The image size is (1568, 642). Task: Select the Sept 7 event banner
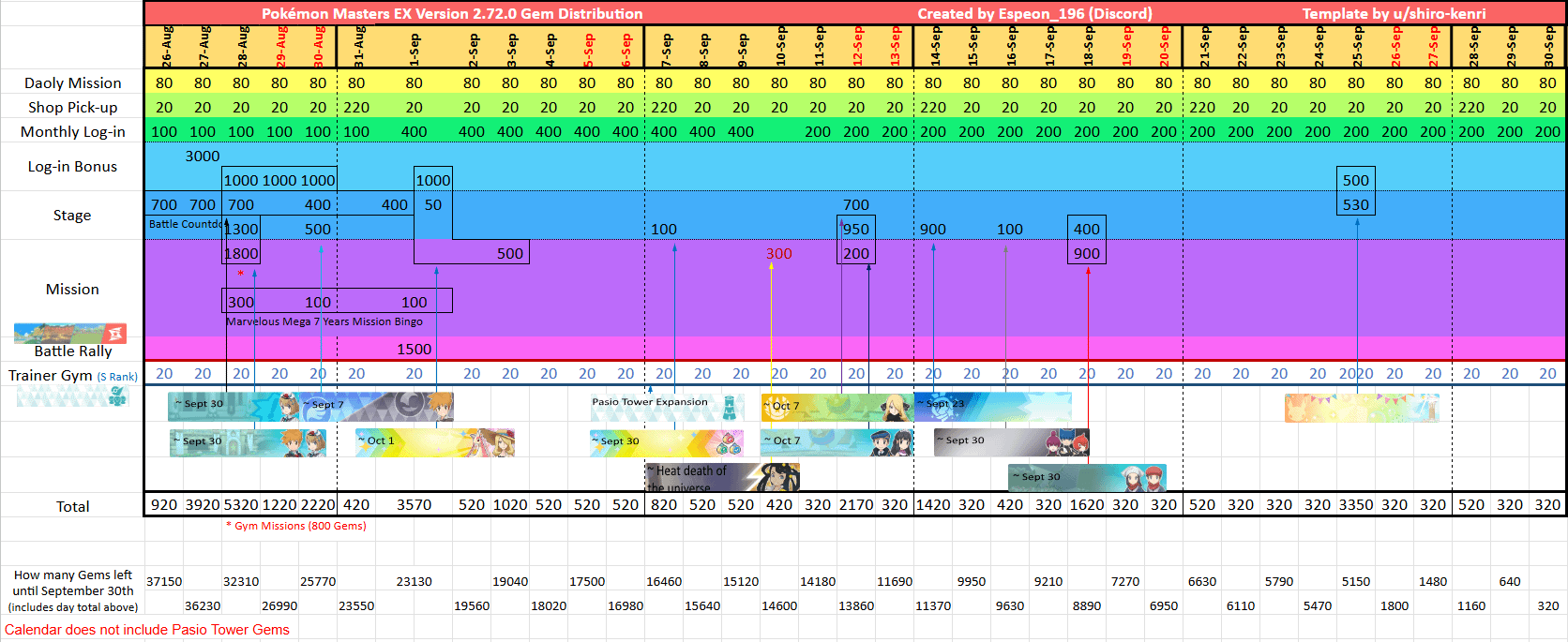(x=377, y=406)
